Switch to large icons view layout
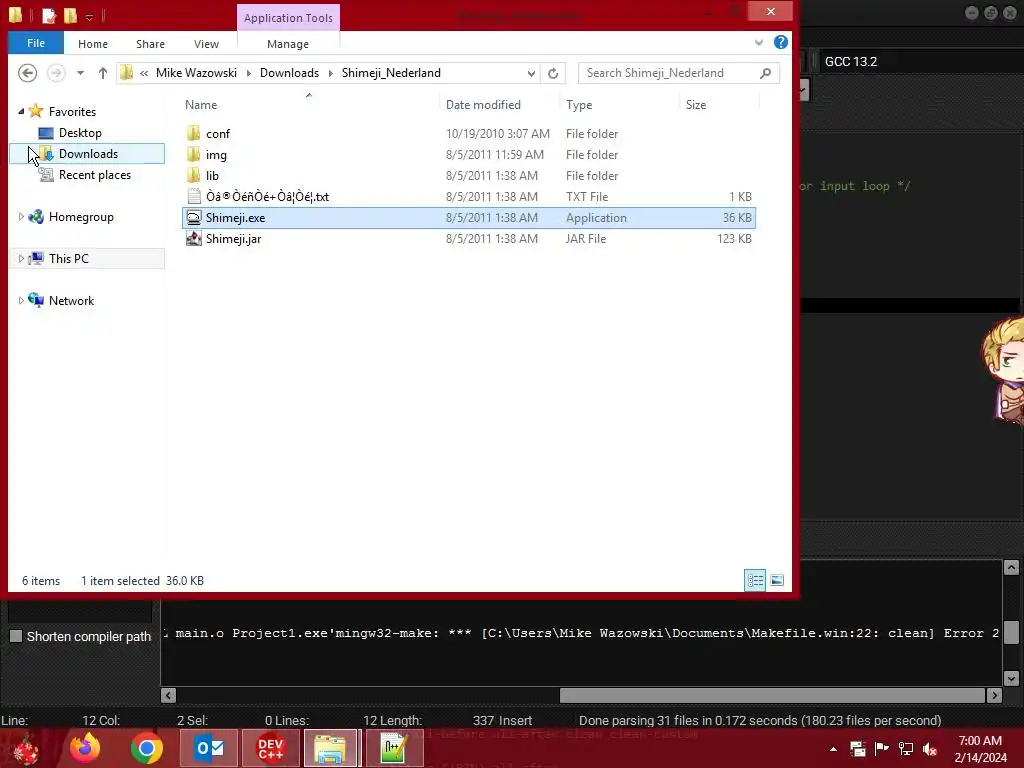This screenshot has width=1024, height=768. click(777, 581)
